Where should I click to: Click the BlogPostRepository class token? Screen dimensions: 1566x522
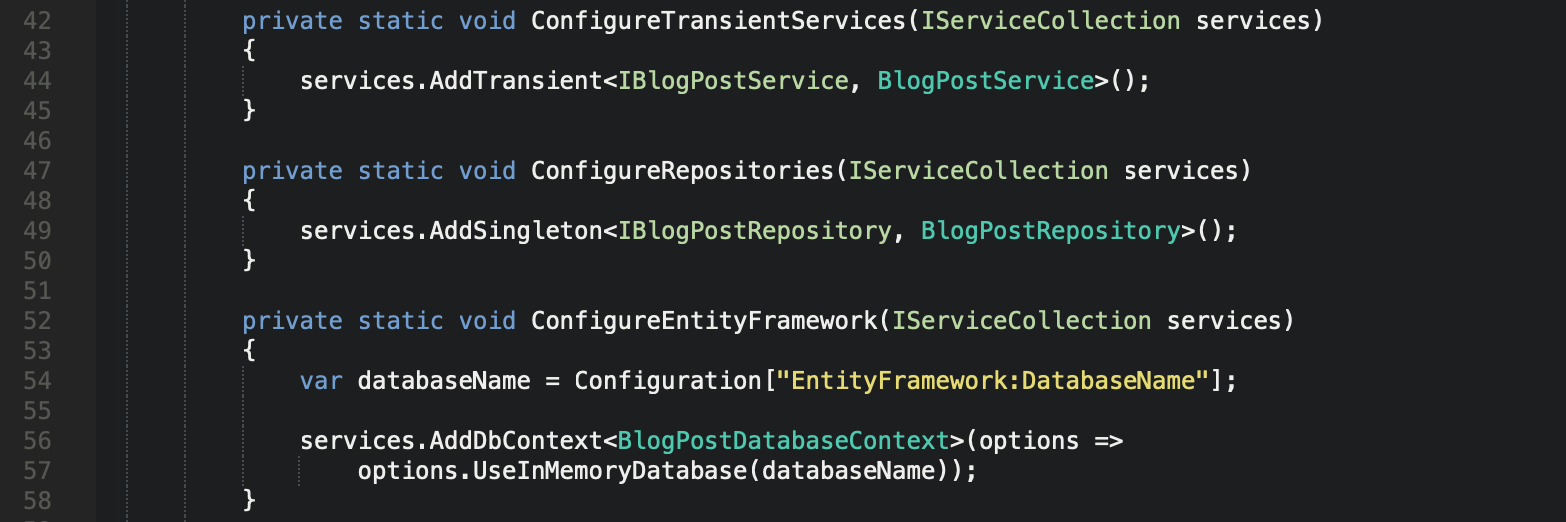[1051, 230]
